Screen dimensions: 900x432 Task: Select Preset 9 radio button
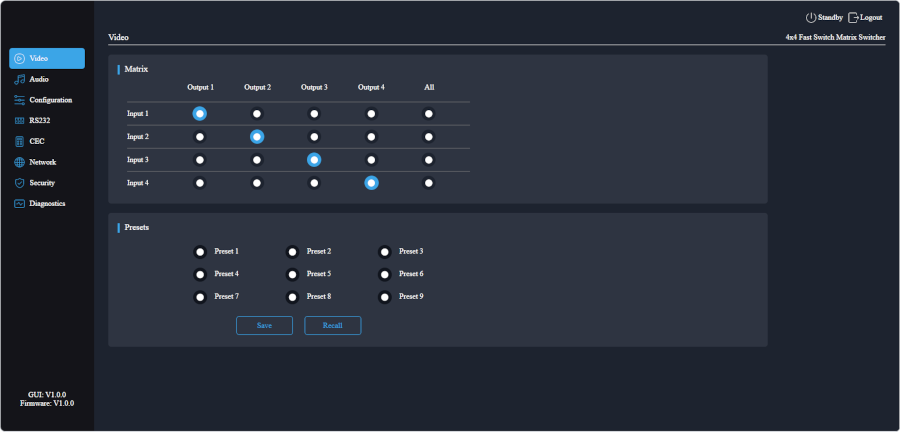click(385, 297)
